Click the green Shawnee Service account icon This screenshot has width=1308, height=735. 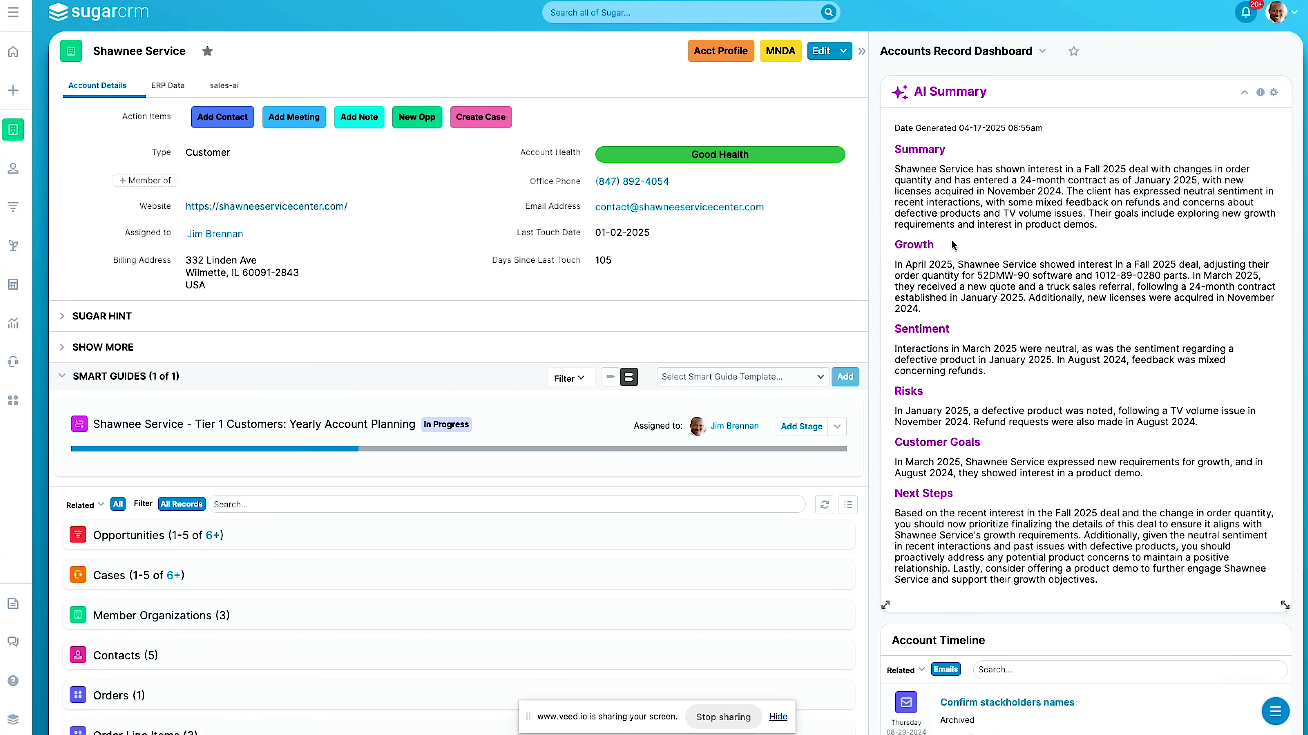pyautogui.click(x=70, y=51)
